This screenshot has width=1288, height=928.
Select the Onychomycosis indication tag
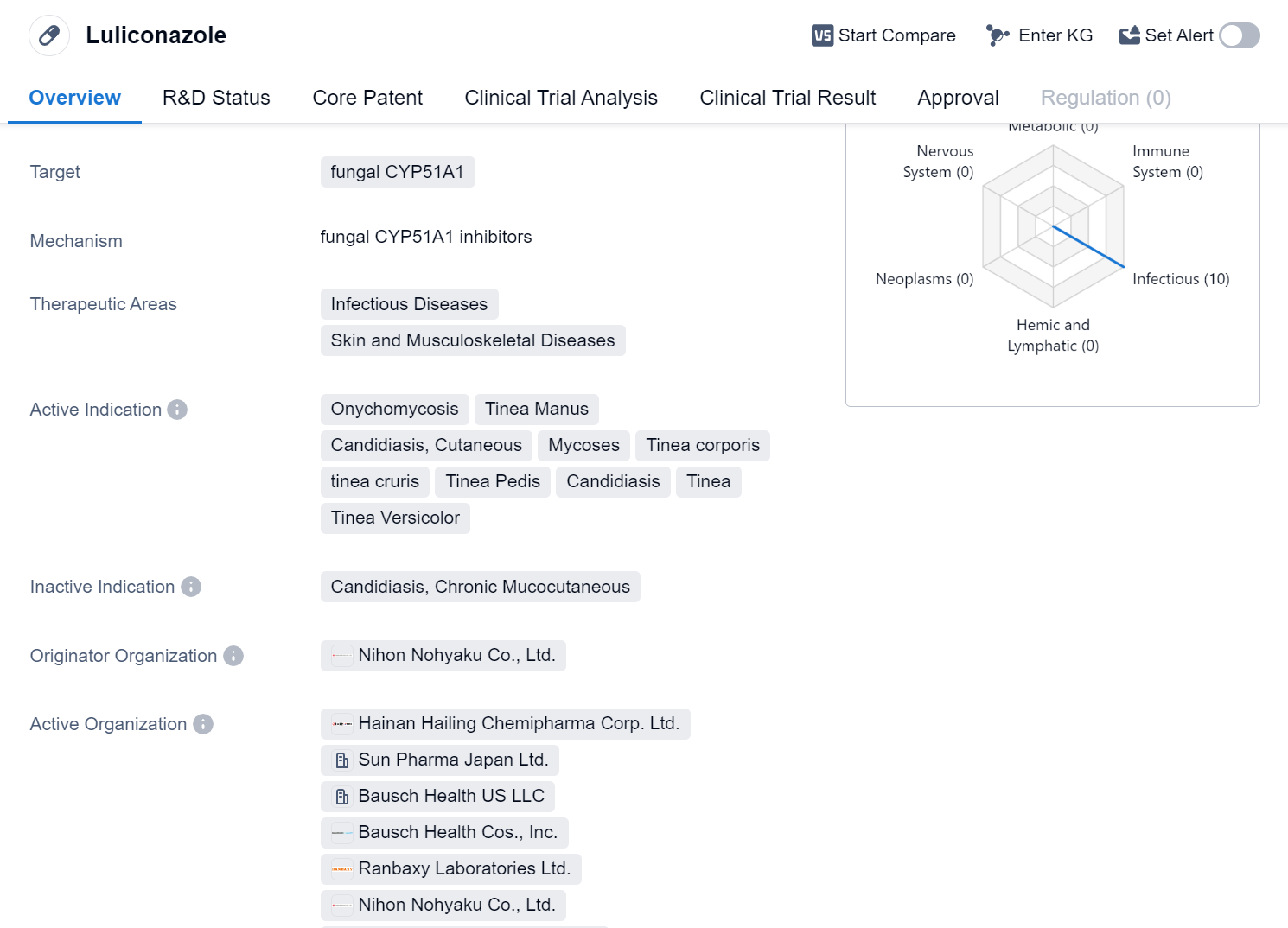[x=394, y=409]
